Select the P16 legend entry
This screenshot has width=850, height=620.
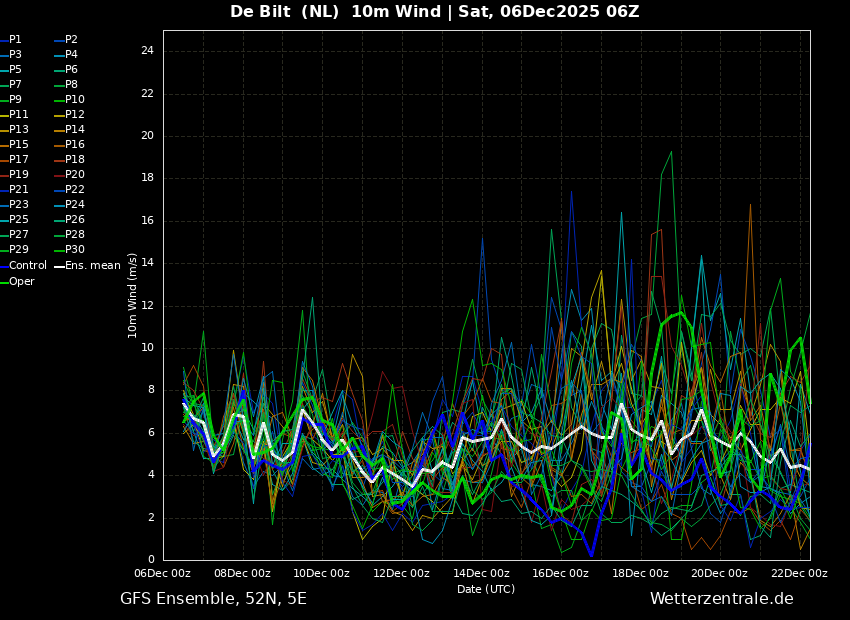(75, 145)
